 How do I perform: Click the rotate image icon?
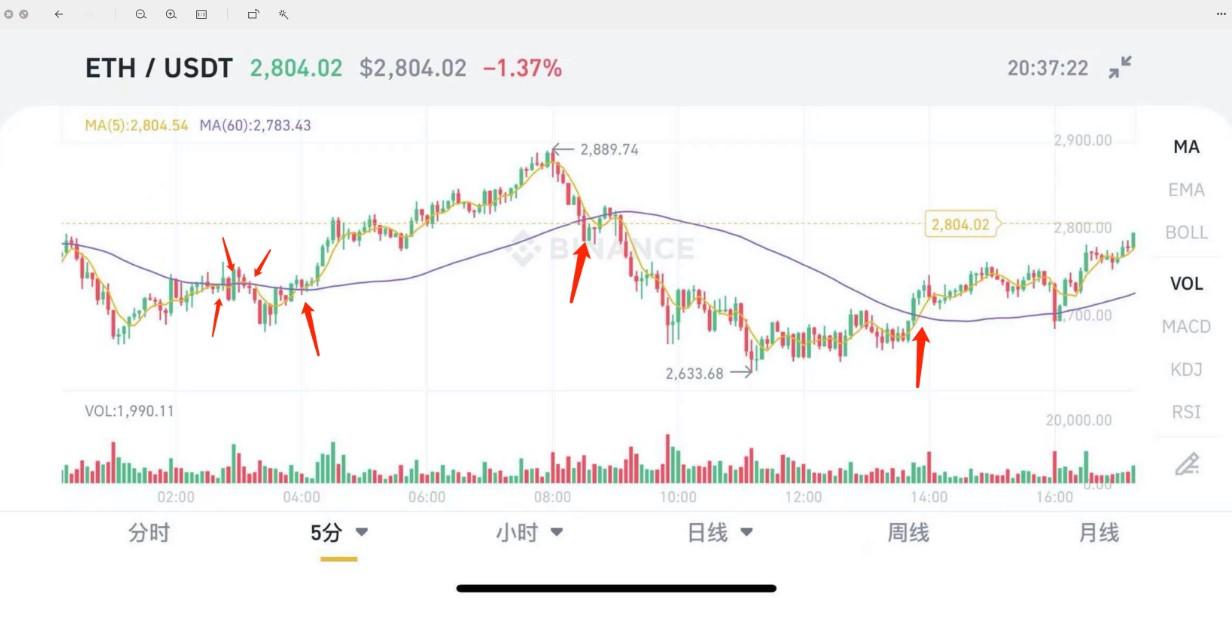click(253, 15)
